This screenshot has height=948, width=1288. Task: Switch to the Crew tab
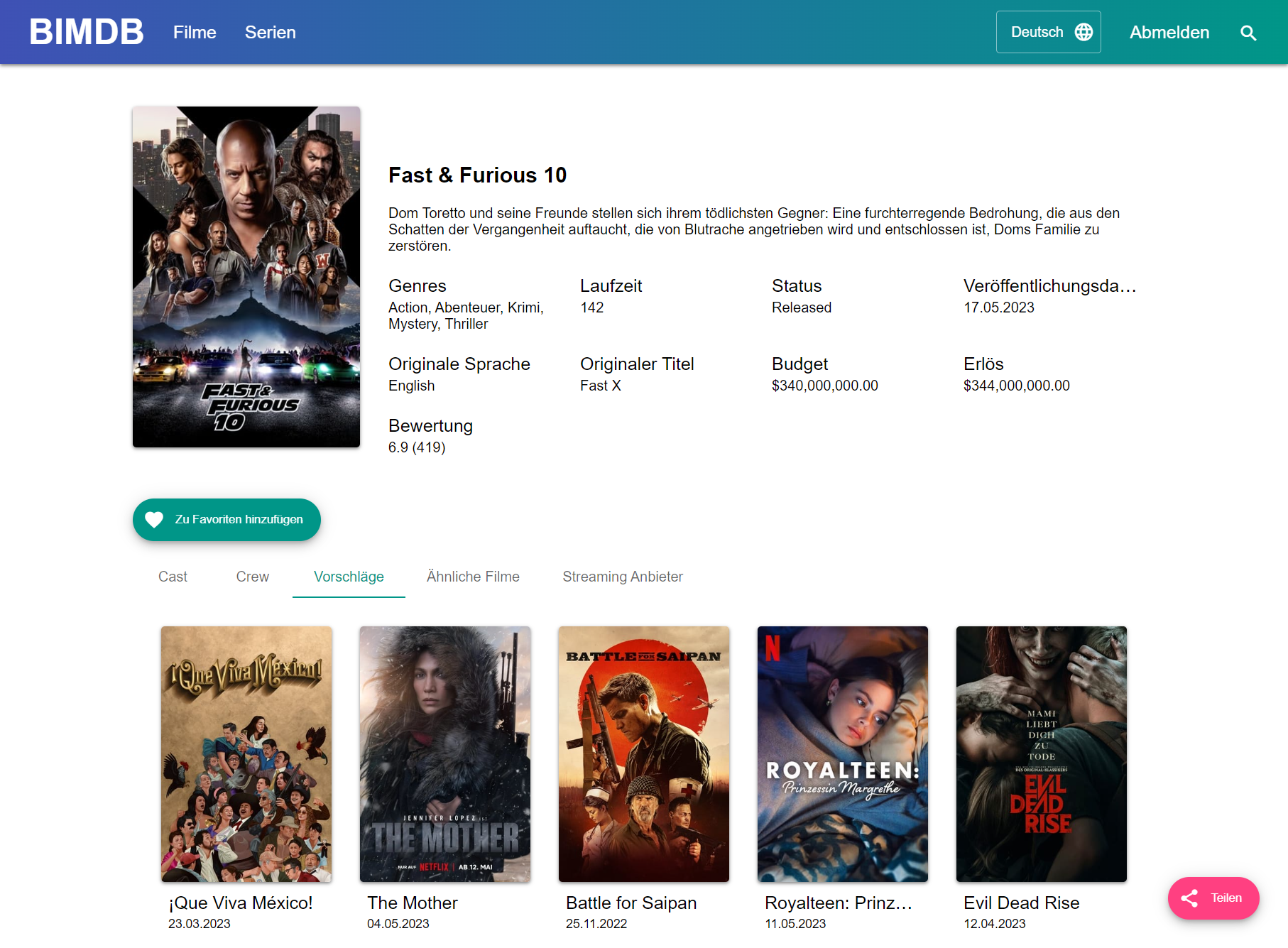coord(252,577)
